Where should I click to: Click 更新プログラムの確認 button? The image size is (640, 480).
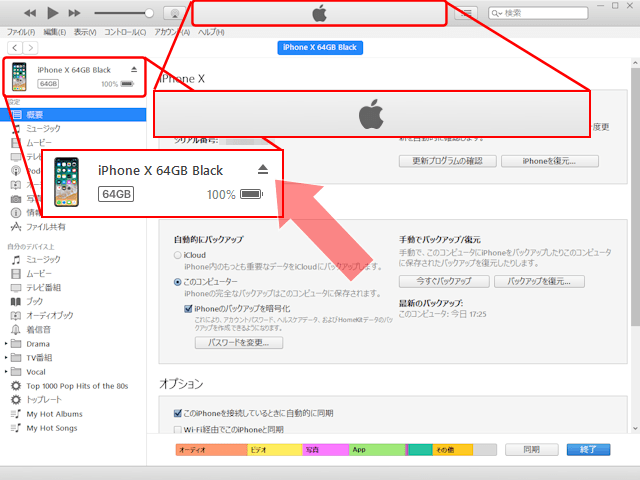coord(448,161)
